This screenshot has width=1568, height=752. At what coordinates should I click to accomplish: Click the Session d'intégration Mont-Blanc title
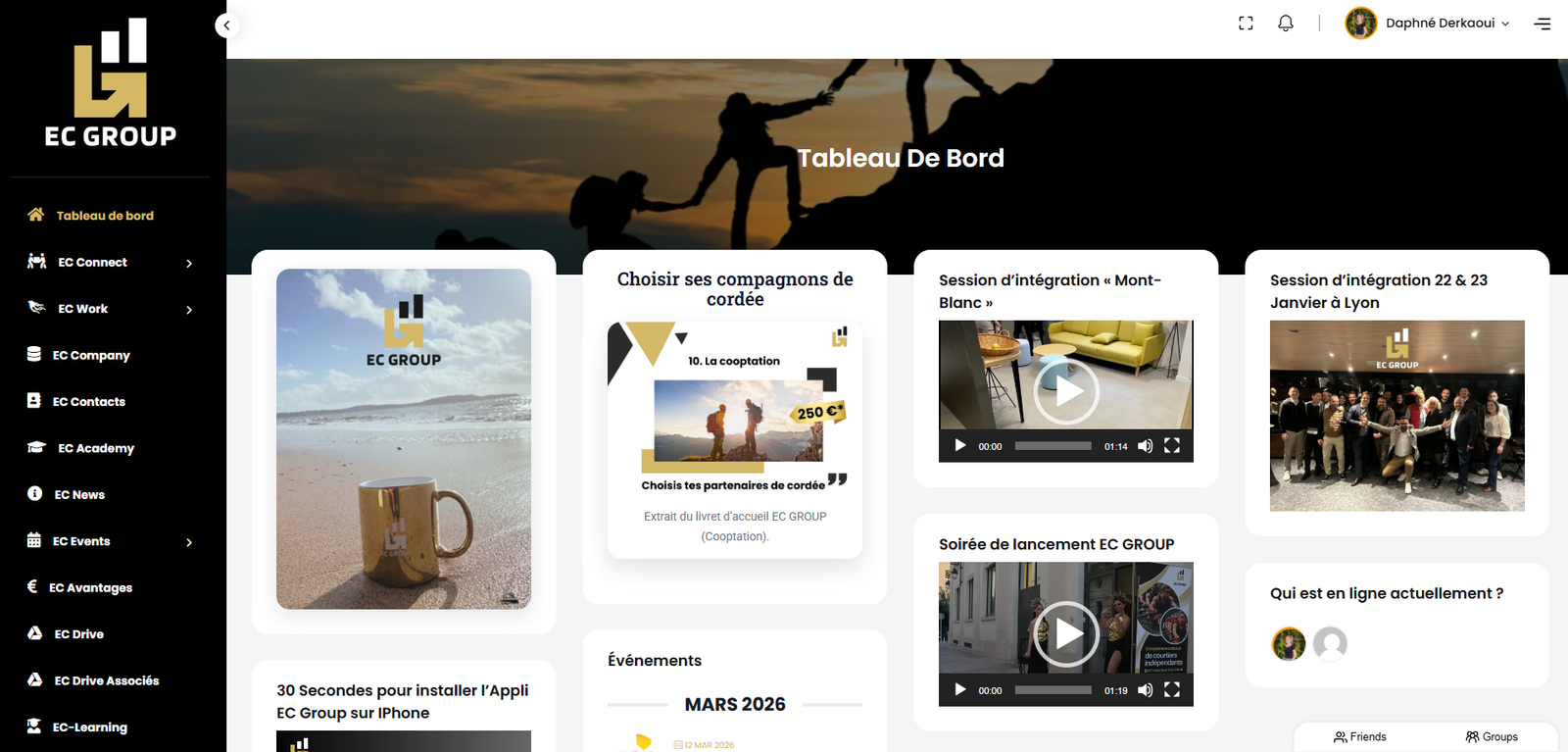point(1050,291)
